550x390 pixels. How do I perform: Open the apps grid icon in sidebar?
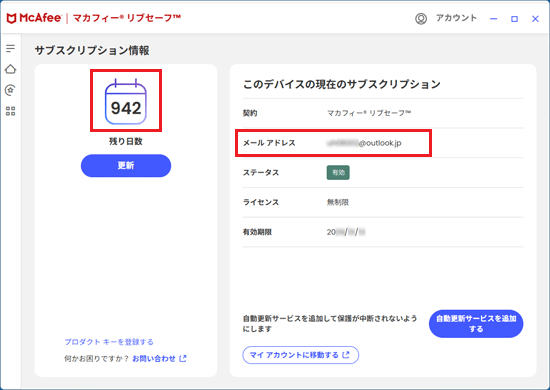pos(11,111)
